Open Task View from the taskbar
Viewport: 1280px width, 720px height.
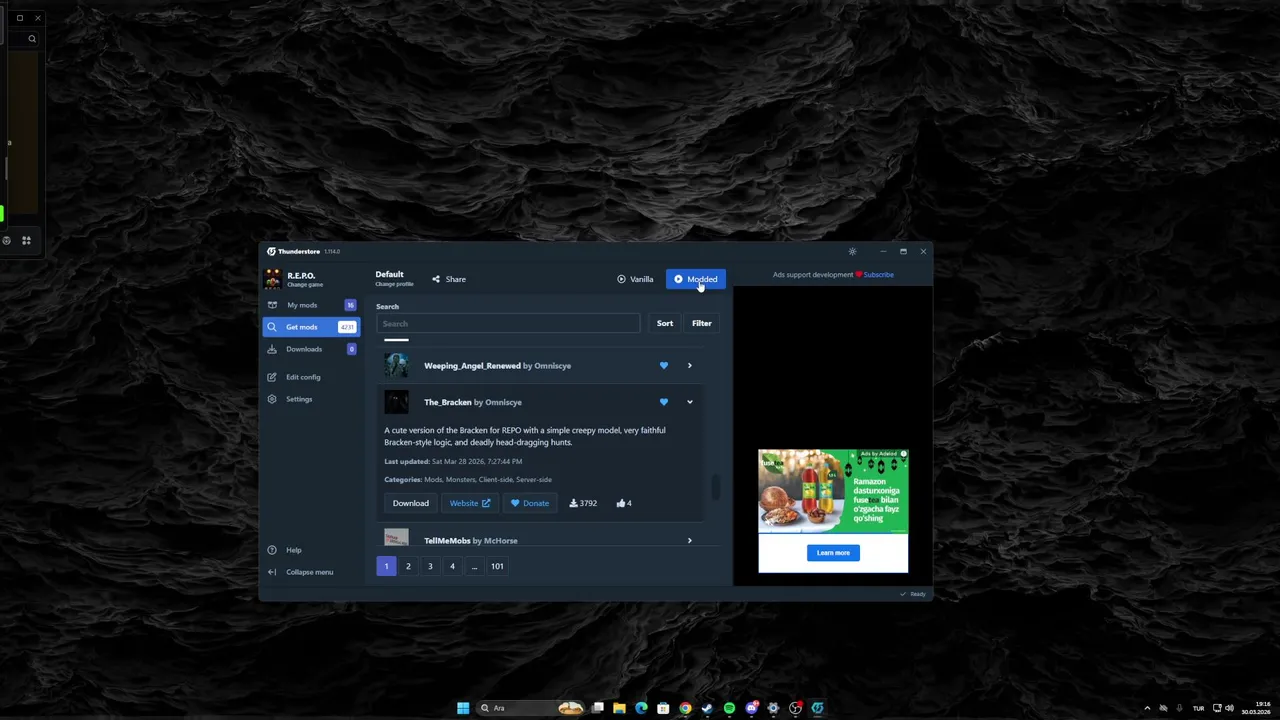[597, 708]
